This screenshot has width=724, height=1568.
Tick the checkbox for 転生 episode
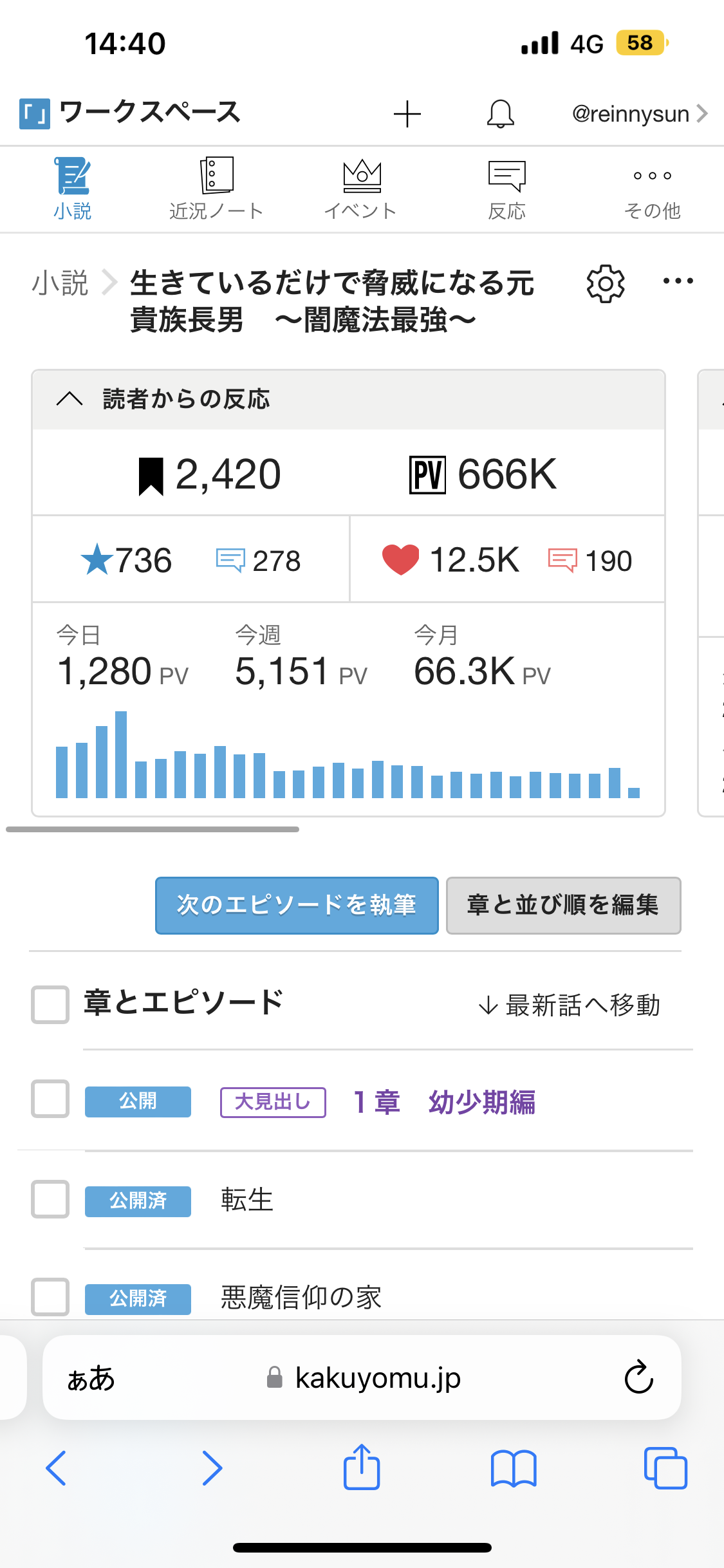50,1199
